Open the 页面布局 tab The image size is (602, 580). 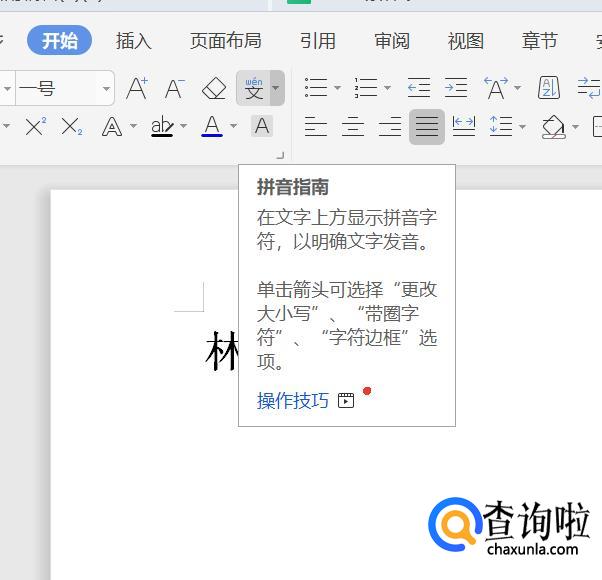tap(226, 41)
